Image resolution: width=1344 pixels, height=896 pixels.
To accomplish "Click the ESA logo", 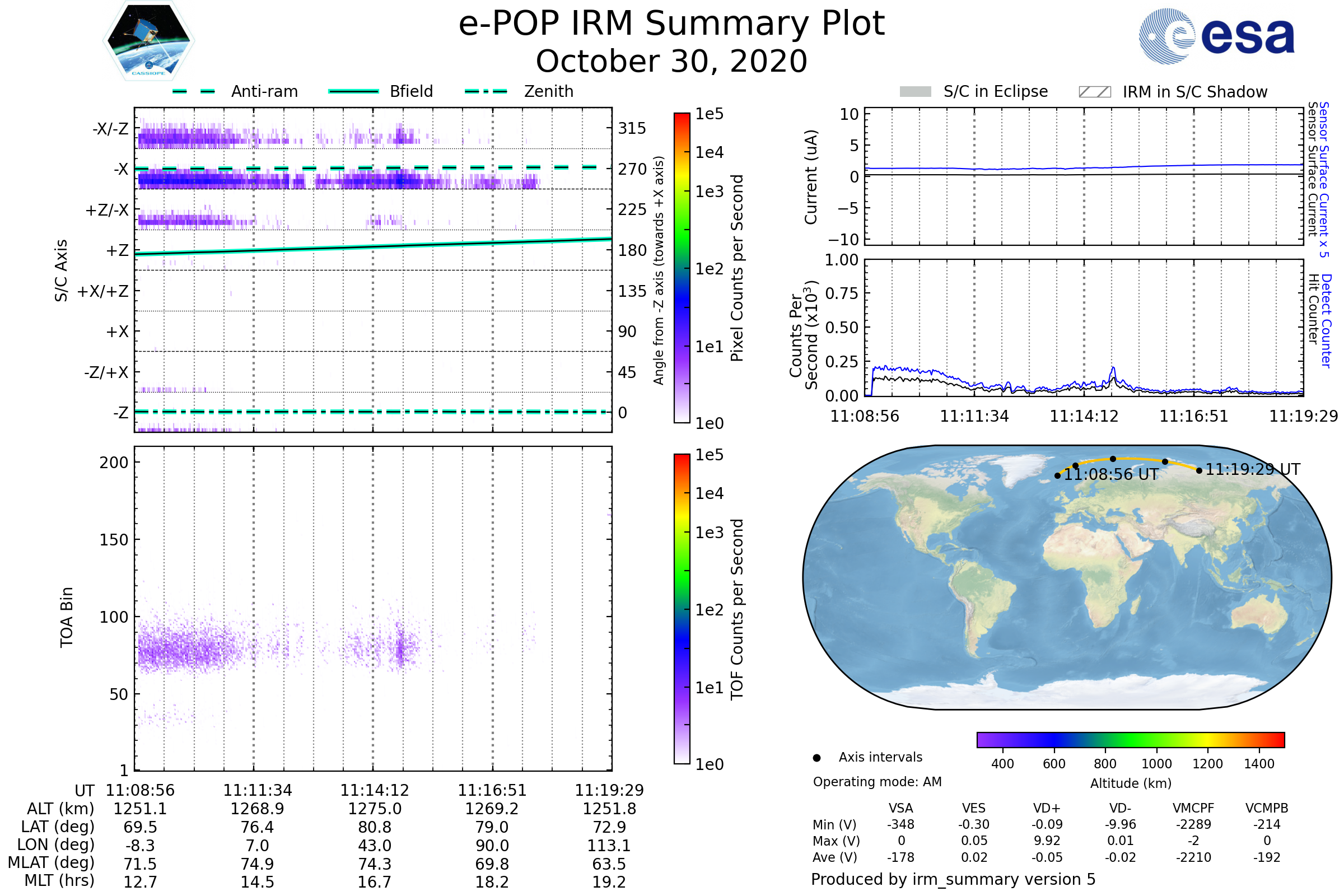I will (x=1216, y=36).
